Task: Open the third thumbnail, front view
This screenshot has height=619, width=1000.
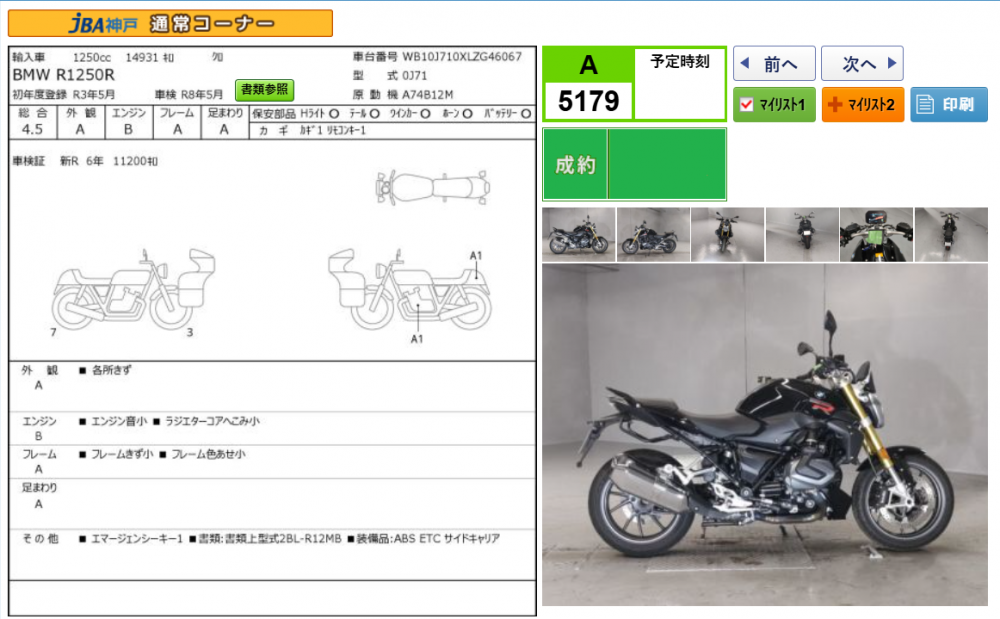Action: (728, 235)
